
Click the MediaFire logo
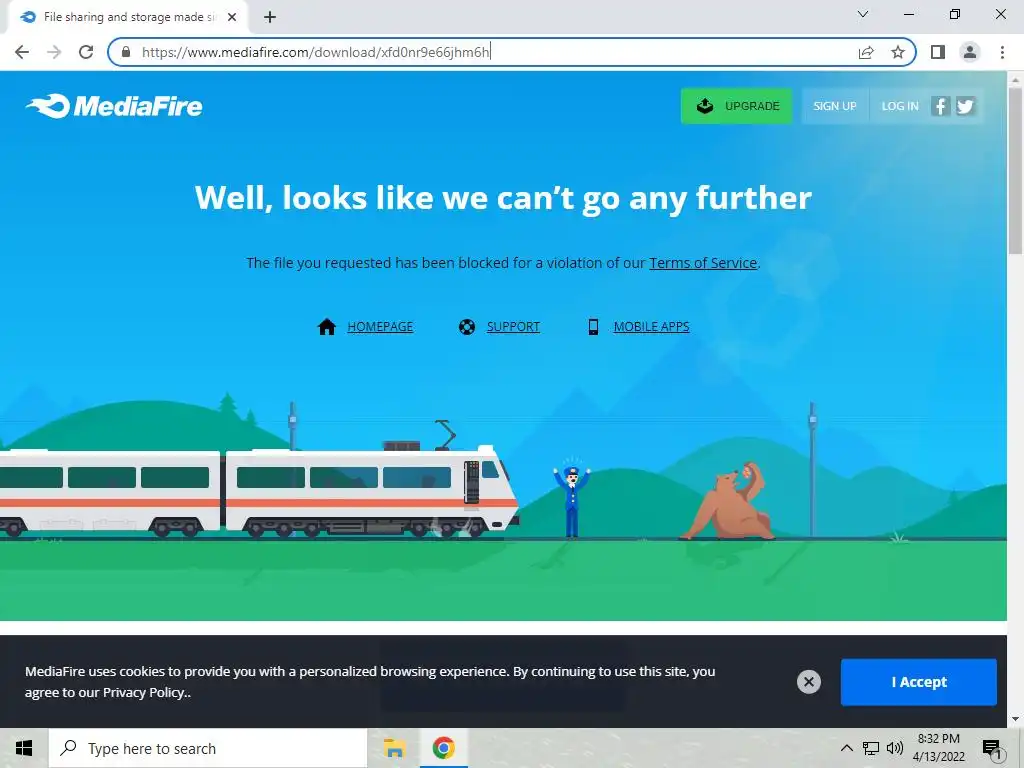point(114,106)
